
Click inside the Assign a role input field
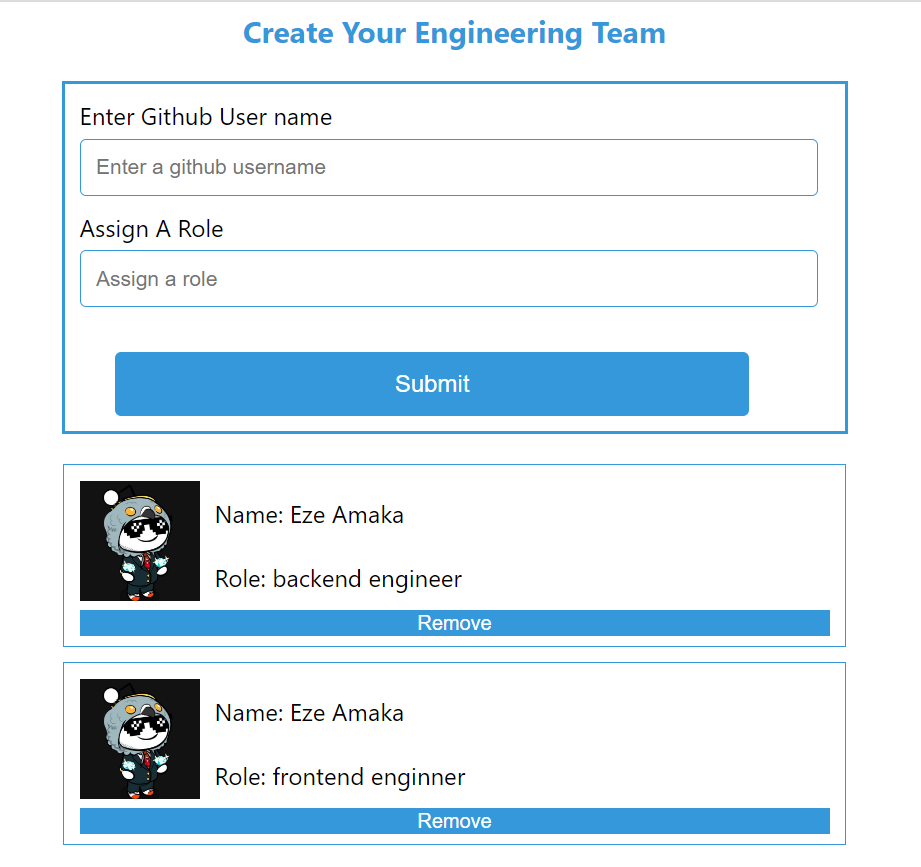[x=448, y=278]
